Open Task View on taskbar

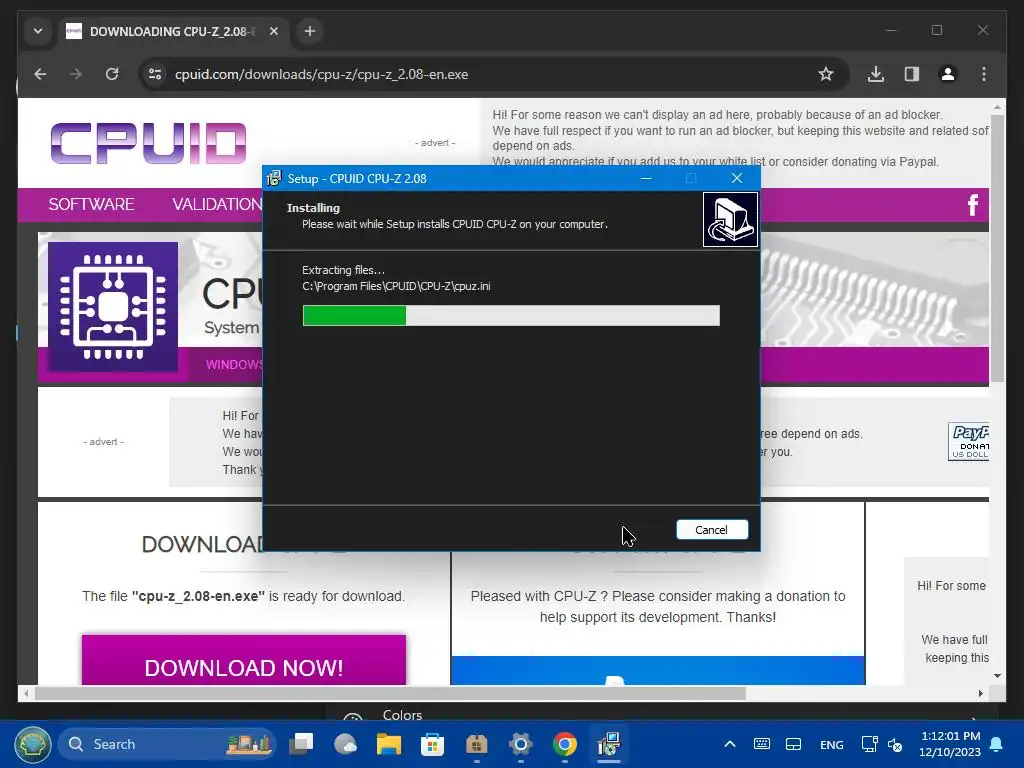coord(301,744)
